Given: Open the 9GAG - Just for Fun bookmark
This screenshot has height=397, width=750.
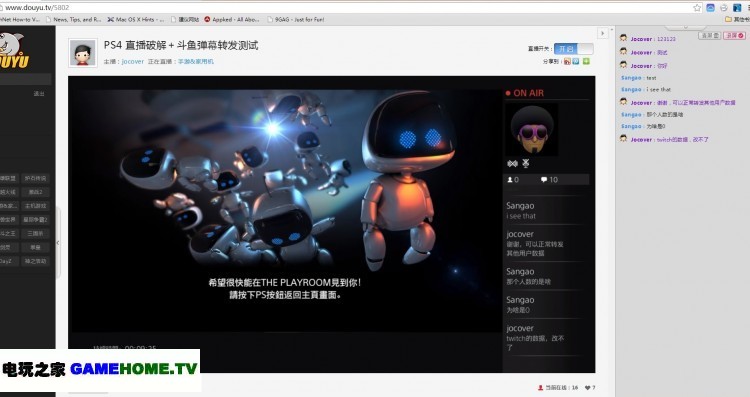Looking at the screenshot, I should coord(296,20).
